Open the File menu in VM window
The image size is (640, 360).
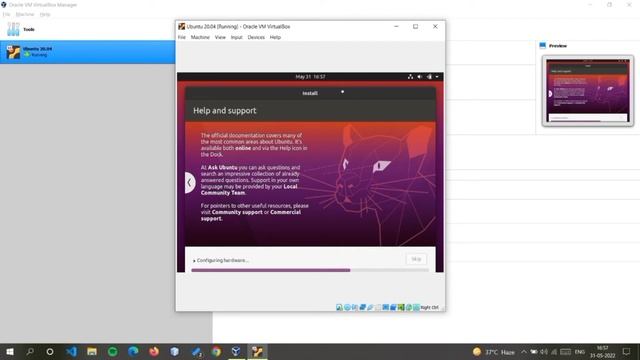click(x=182, y=37)
